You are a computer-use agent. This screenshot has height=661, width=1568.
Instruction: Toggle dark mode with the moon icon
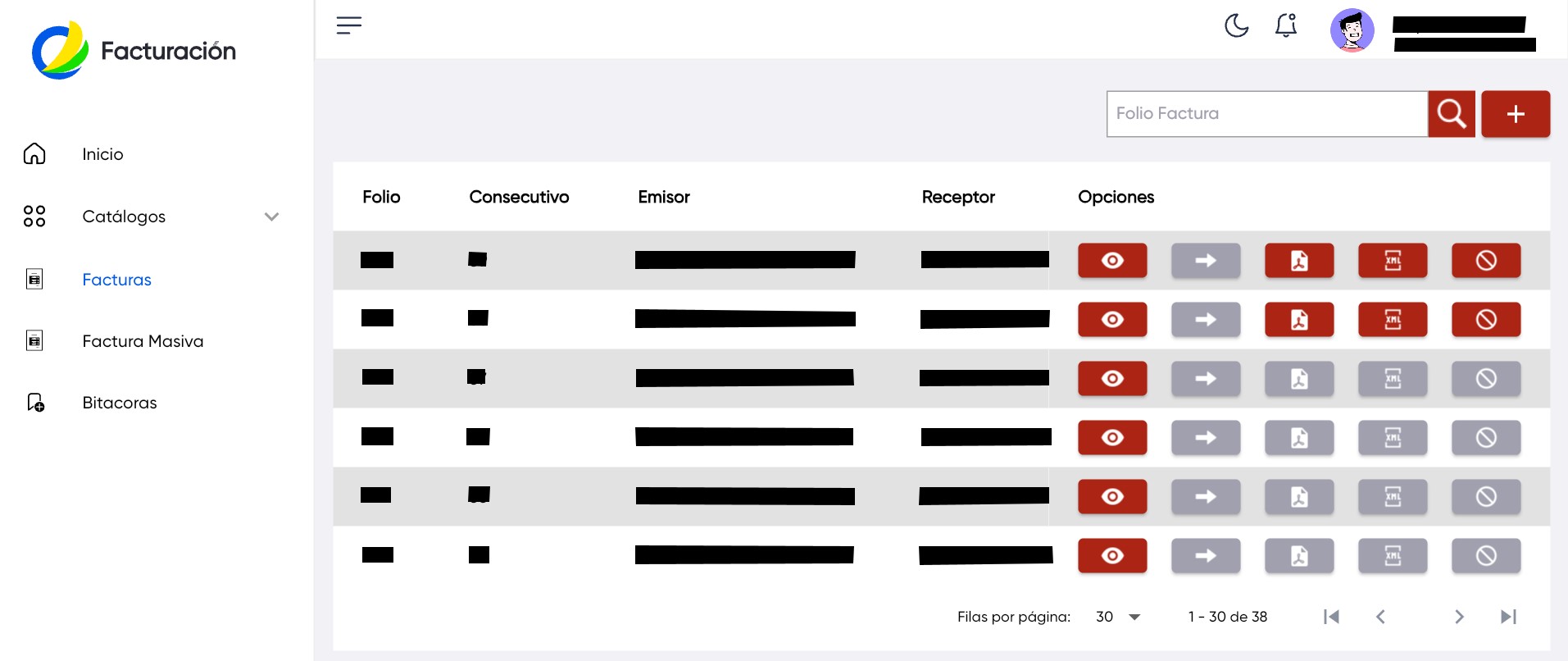point(1236,26)
